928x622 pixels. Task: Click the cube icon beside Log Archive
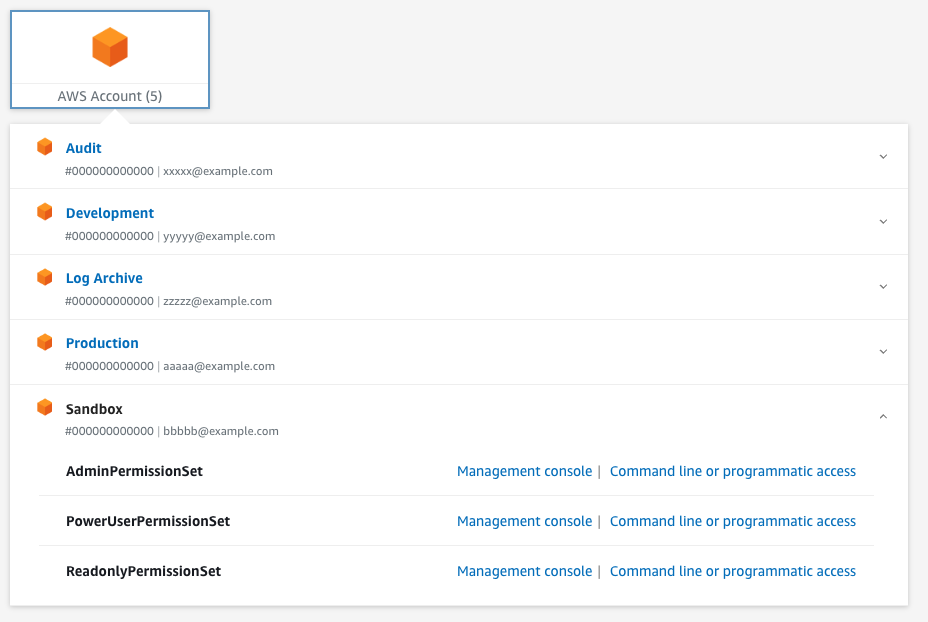coord(44,277)
